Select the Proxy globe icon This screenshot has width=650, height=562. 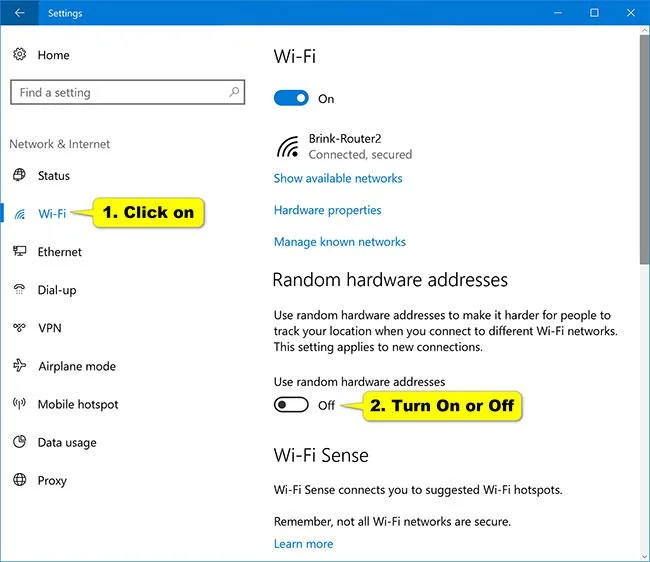(x=19, y=480)
